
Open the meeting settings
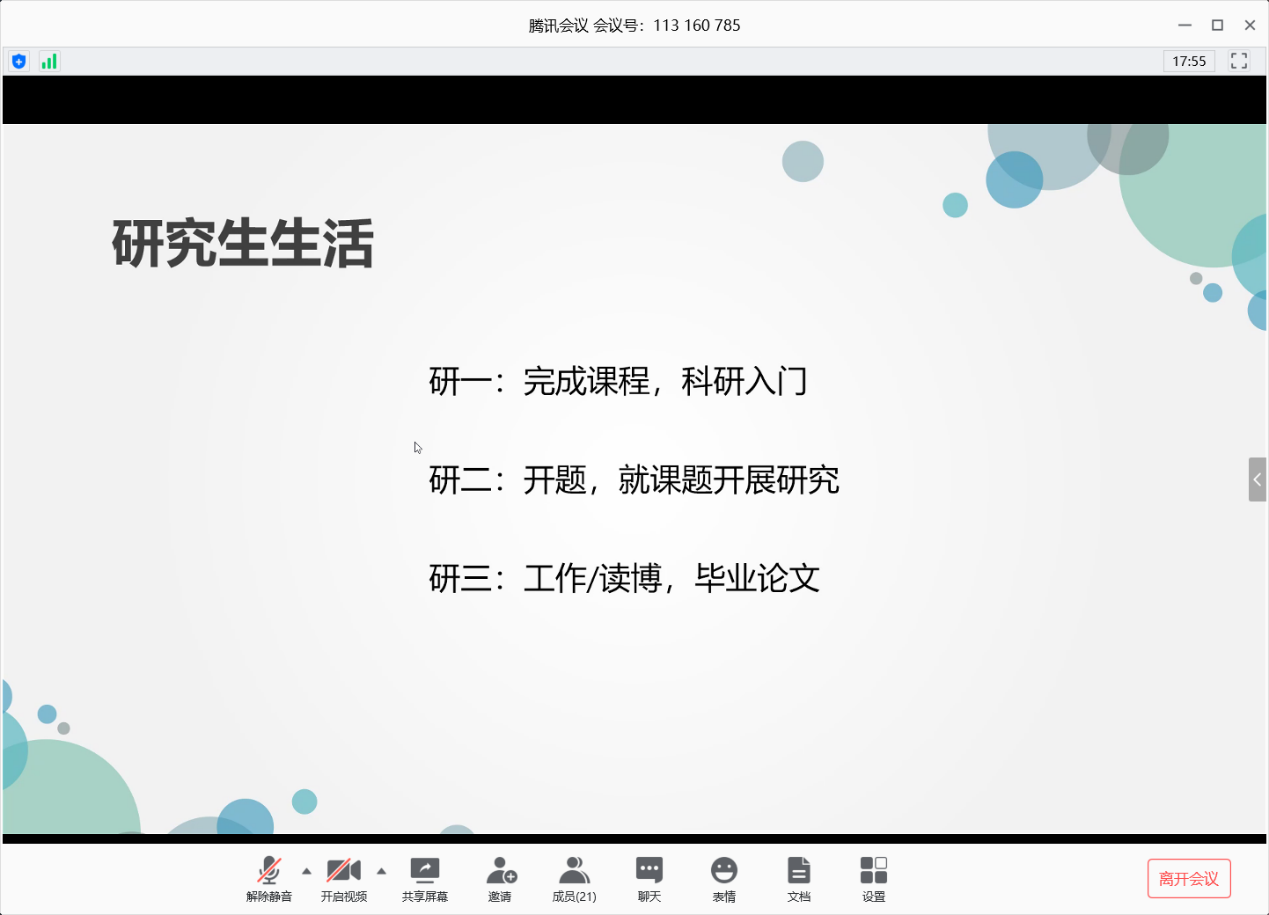pos(873,878)
